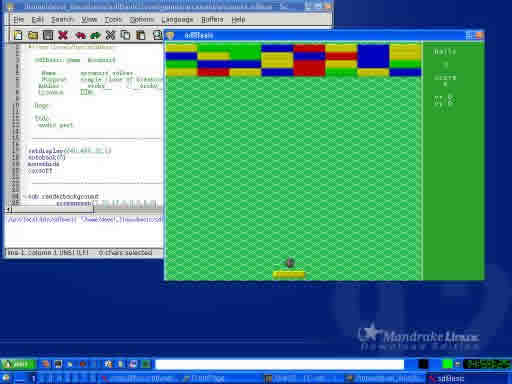Click the green Start button on the taskbar

pyautogui.click(x=18, y=364)
